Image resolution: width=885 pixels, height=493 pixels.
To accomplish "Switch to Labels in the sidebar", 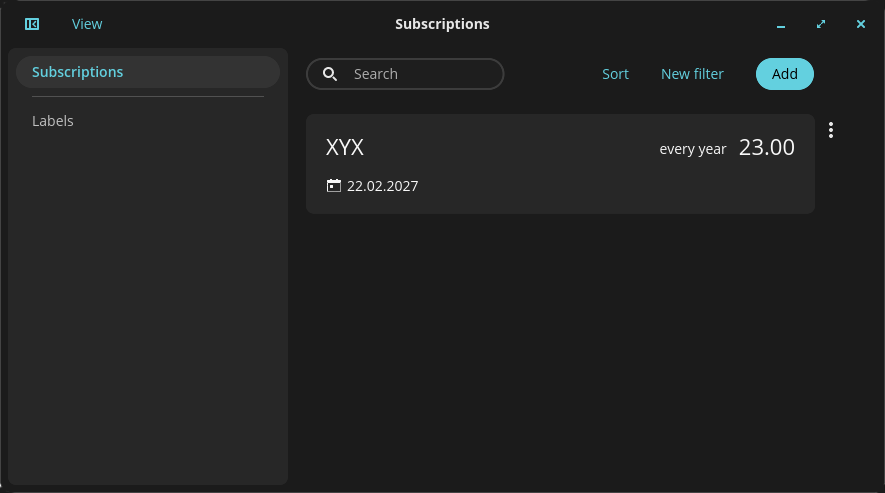I will (x=53, y=121).
